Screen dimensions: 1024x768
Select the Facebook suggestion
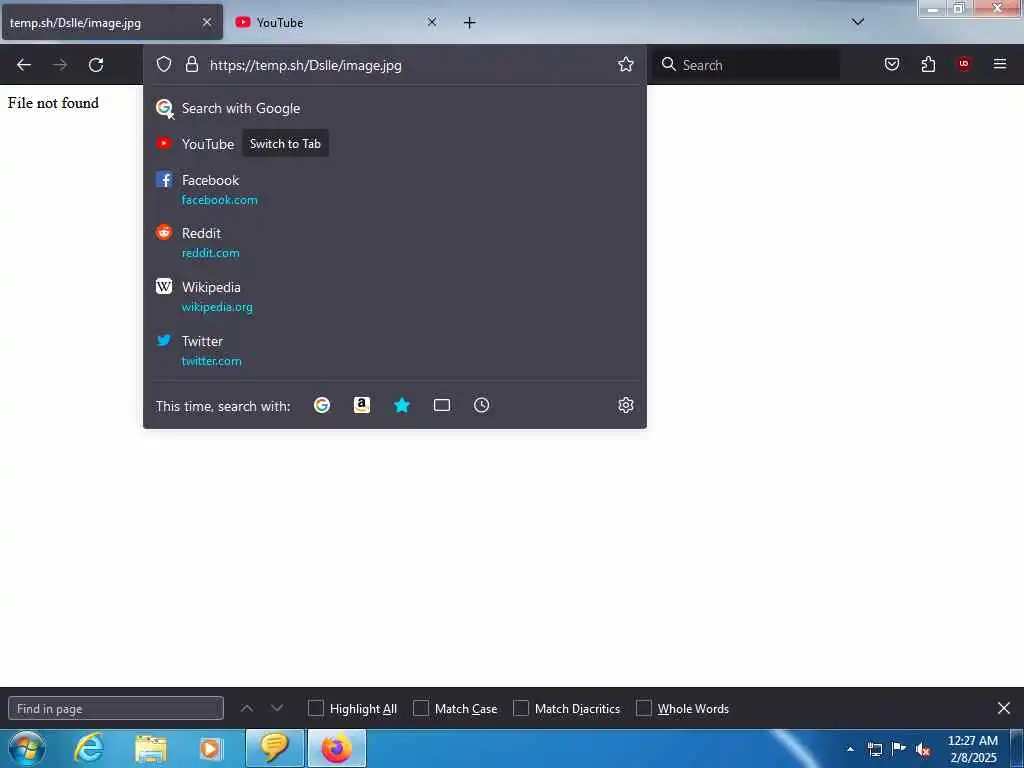tap(394, 189)
